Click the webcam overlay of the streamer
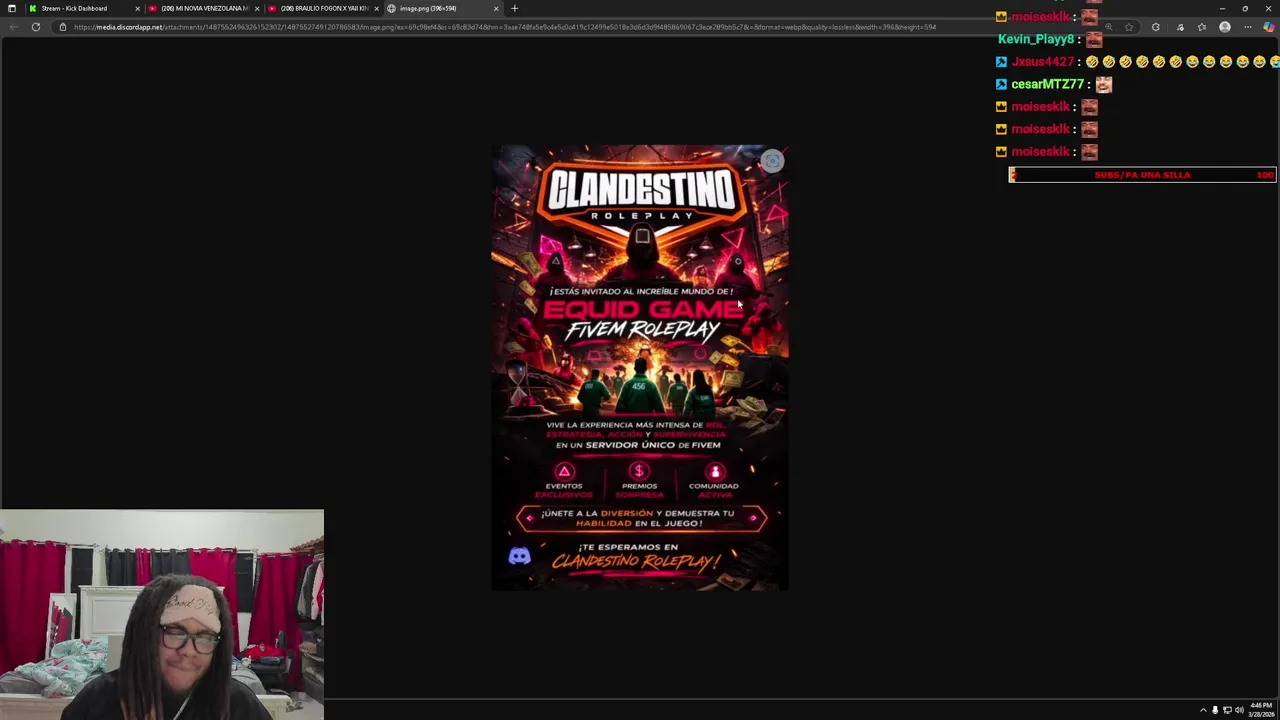The height and width of the screenshot is (720, 1280). [162, 615]
